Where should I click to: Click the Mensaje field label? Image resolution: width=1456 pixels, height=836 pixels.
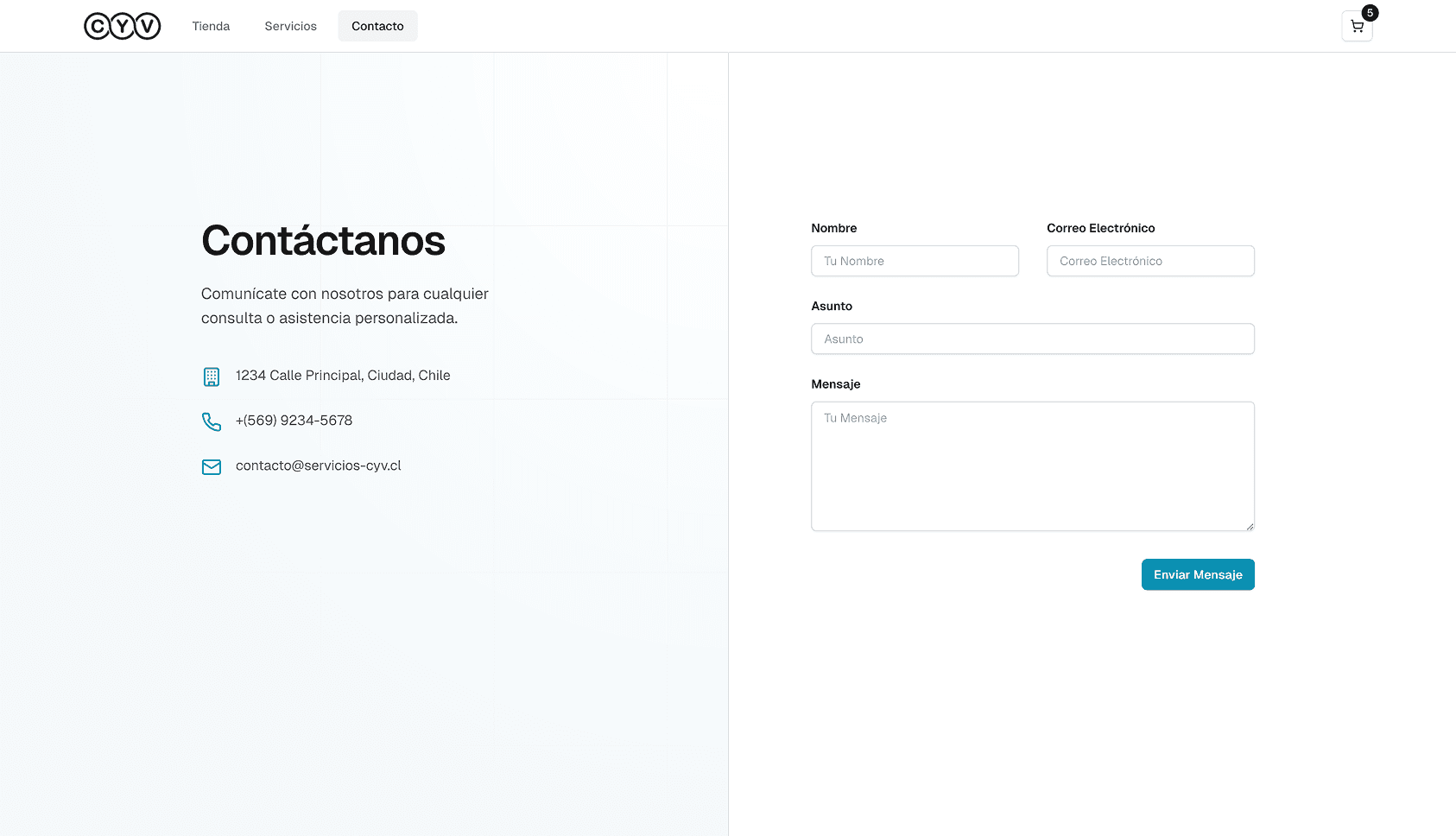click(835, 384)
